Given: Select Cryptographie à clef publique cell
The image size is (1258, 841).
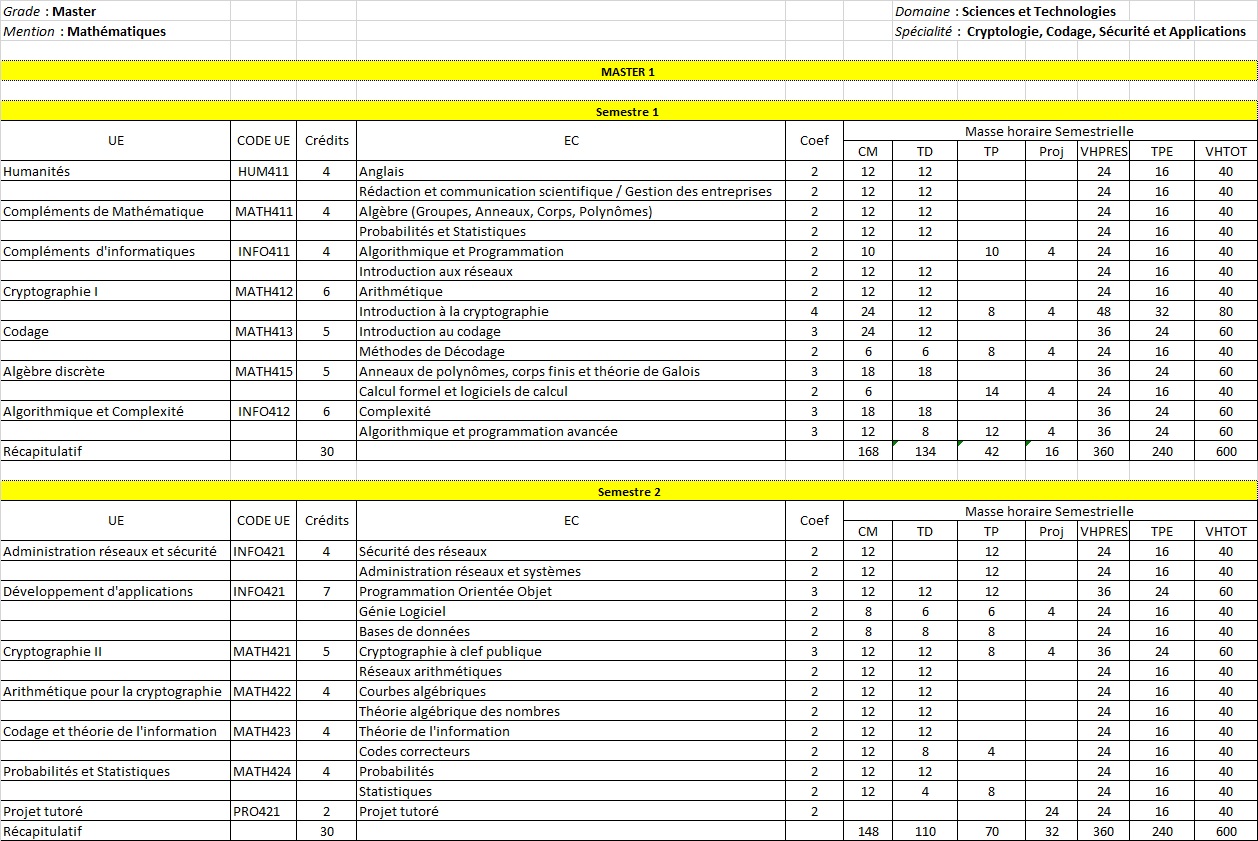Looking at the screenshot, I should [x=571, y=651].
